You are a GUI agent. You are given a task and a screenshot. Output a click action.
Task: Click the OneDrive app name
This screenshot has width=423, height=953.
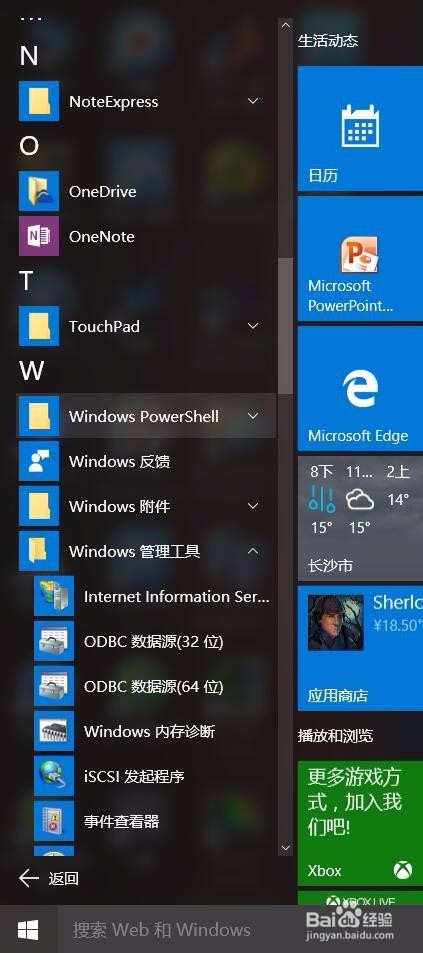[103, 191]
